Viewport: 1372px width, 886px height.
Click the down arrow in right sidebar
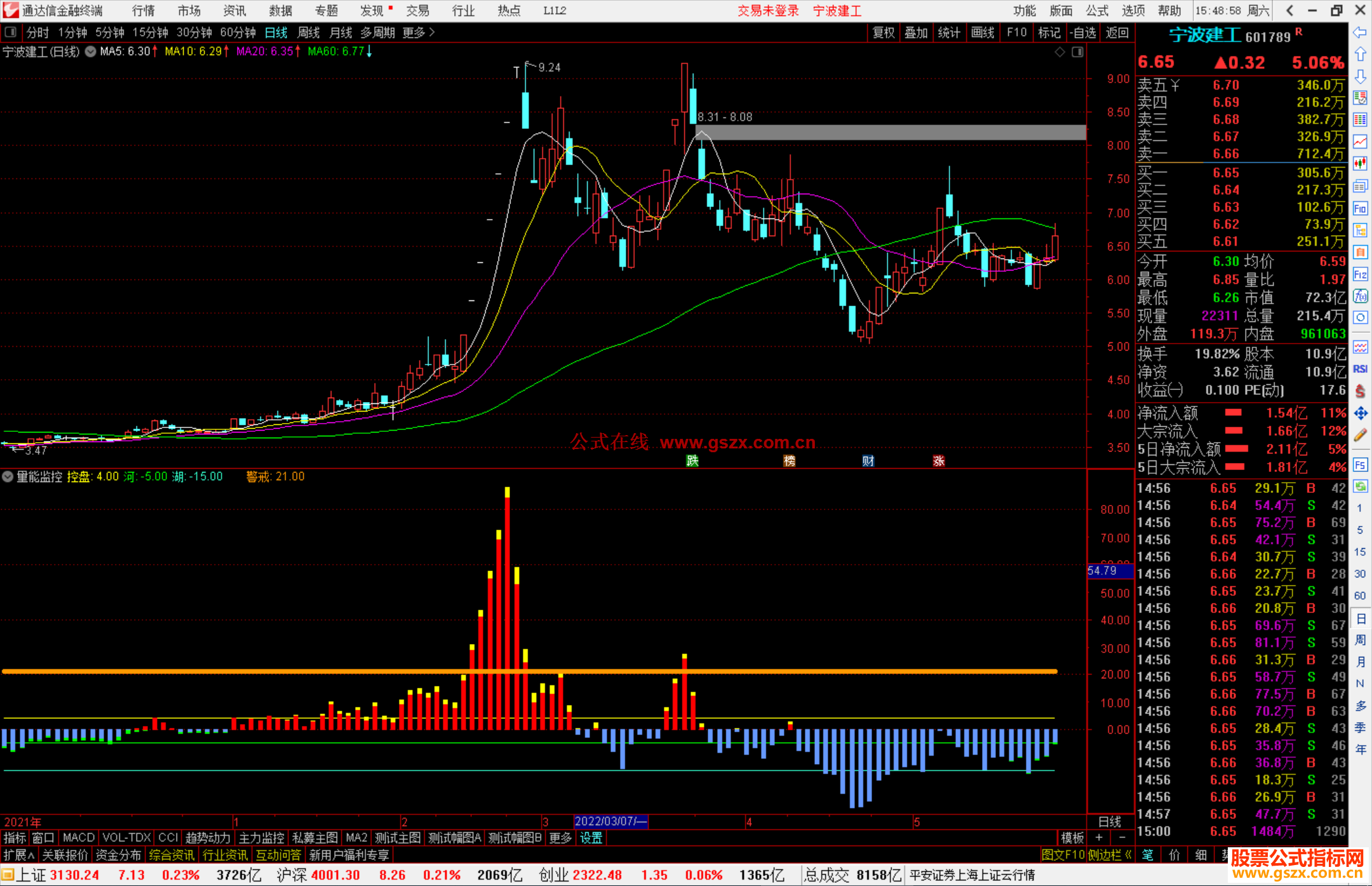1360,77
